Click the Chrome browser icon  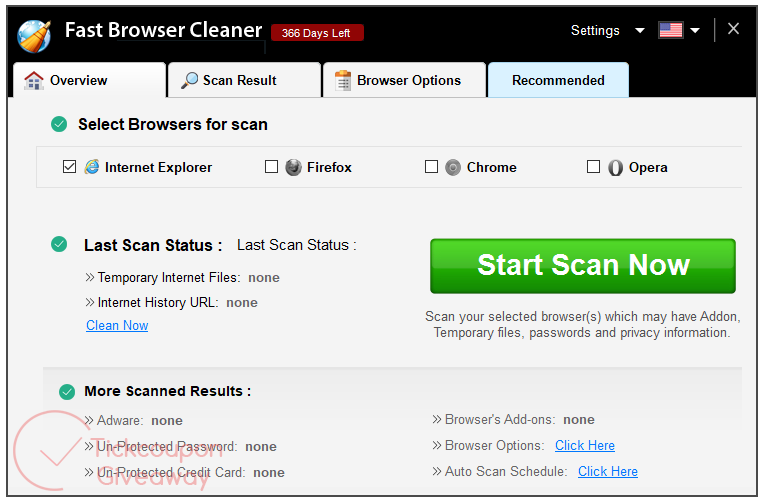pyautogui.click(x=452, y=167)
